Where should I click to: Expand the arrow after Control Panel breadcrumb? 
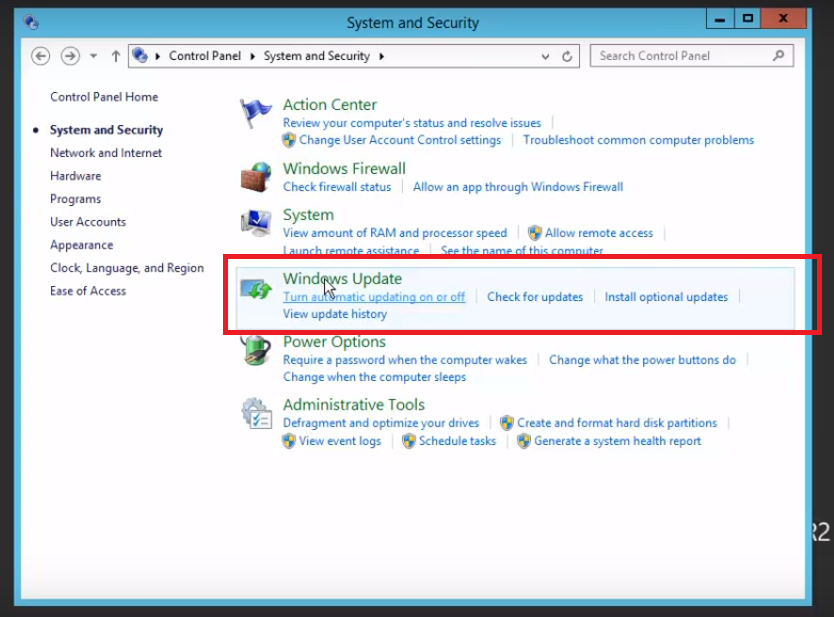click(252, 56)
